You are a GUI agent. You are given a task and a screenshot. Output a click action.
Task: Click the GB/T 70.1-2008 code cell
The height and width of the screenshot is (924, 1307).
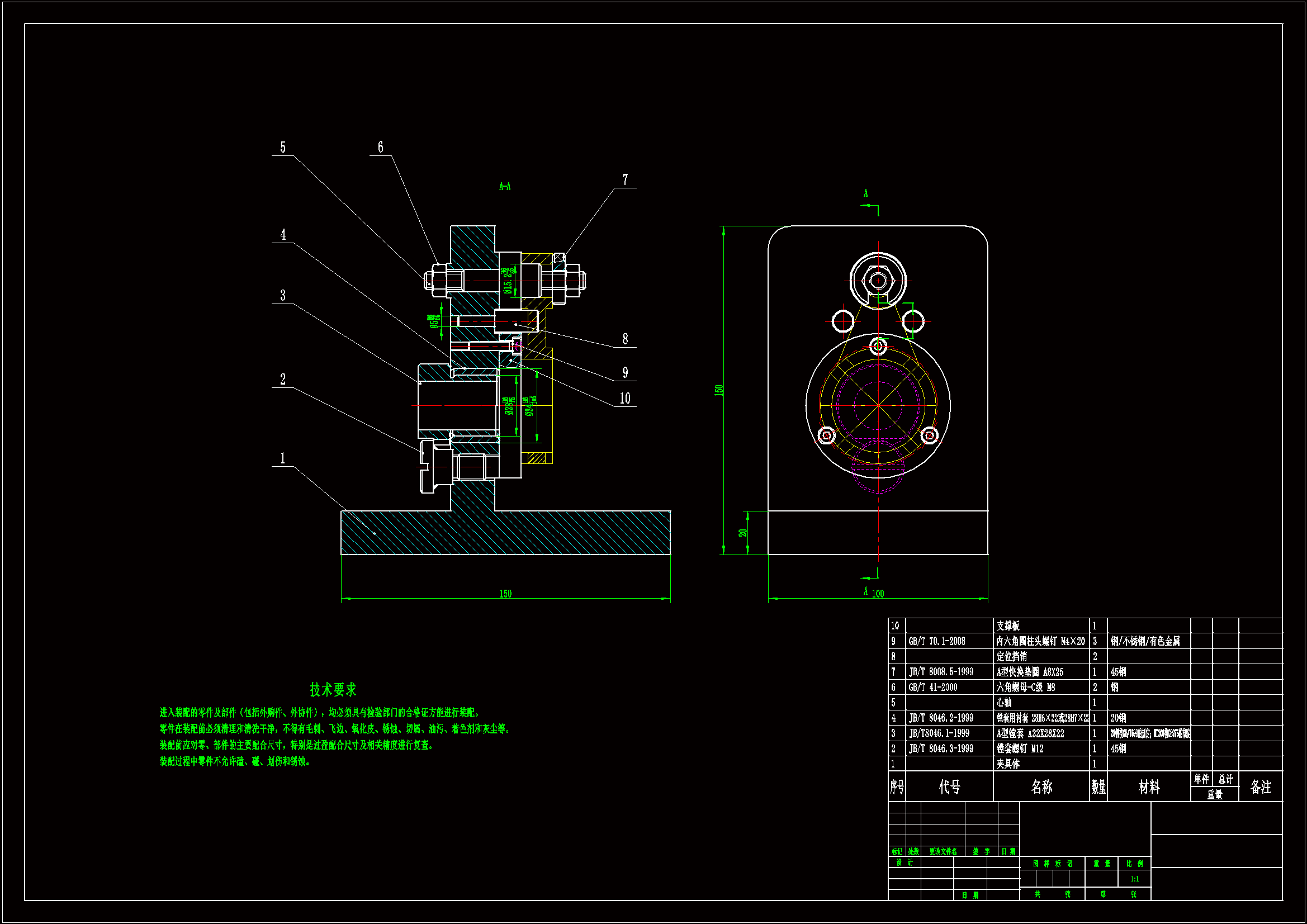[x=937, y=642]
